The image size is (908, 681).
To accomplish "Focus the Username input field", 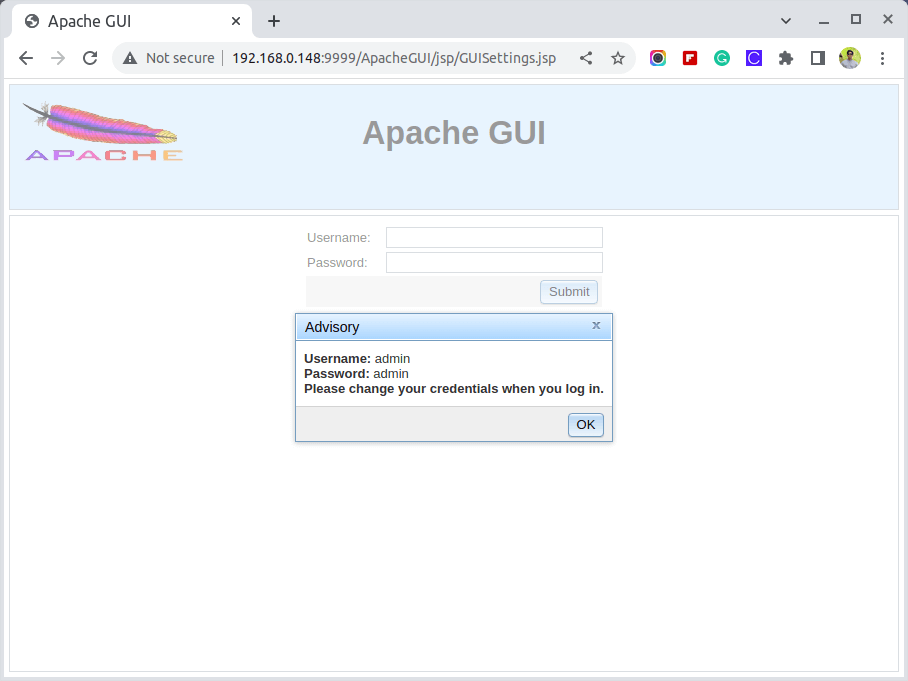I will pos(494,237).
